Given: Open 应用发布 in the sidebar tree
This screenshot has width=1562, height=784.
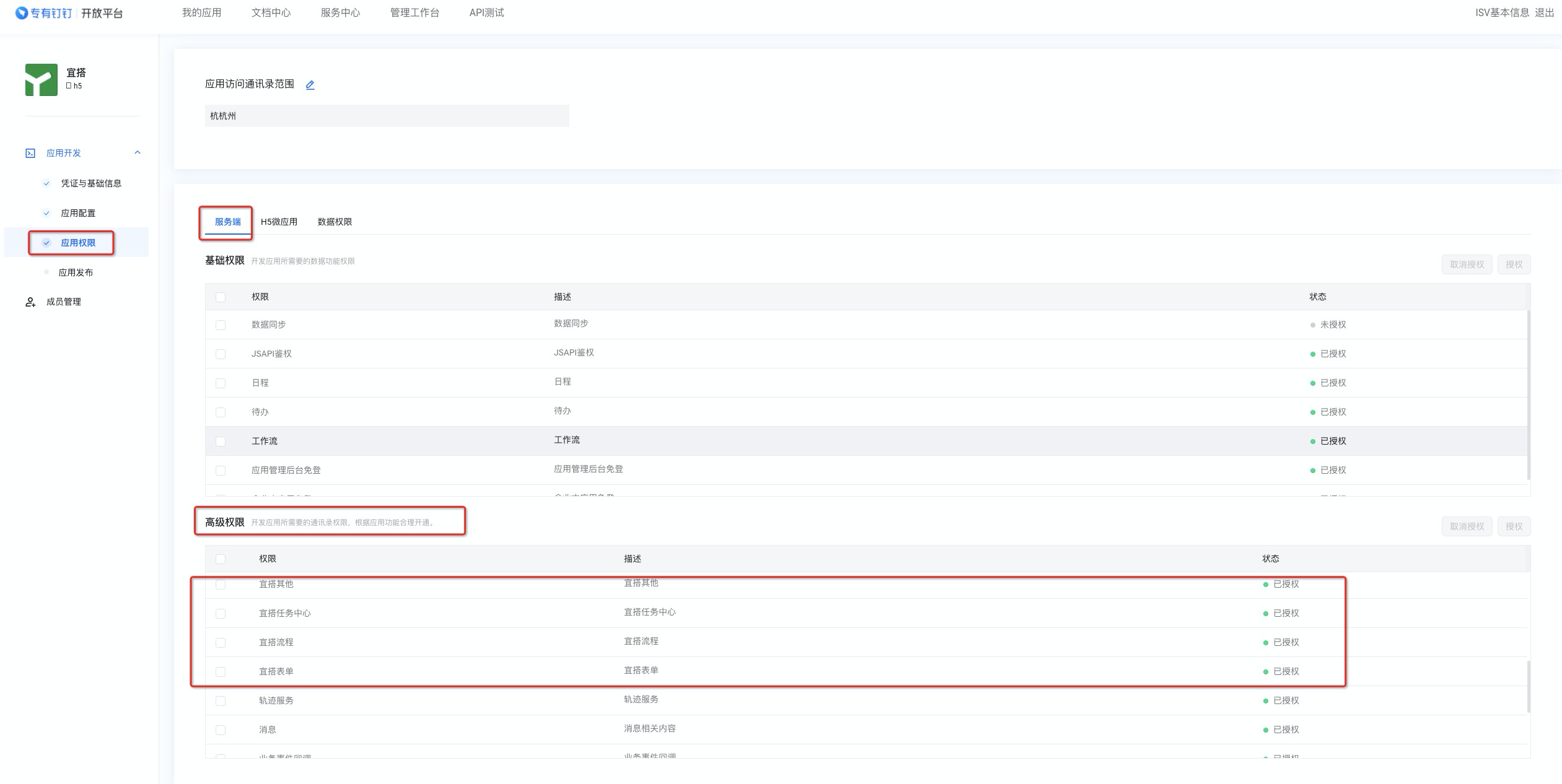Looking at the screenshot, I should pos(76,272).
